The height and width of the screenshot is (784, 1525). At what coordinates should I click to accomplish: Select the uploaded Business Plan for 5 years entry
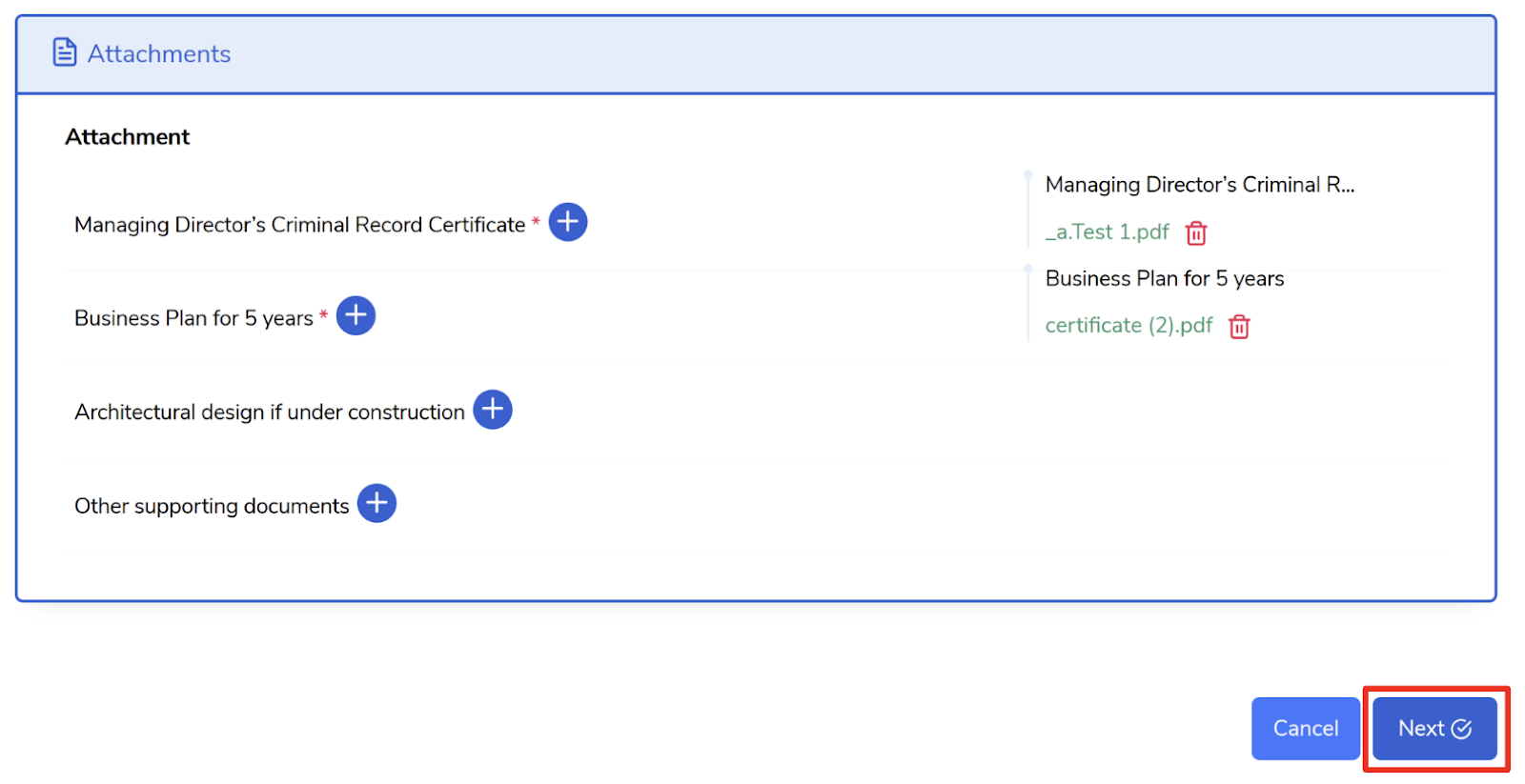pyautogui.click(x=1165, y=278)
